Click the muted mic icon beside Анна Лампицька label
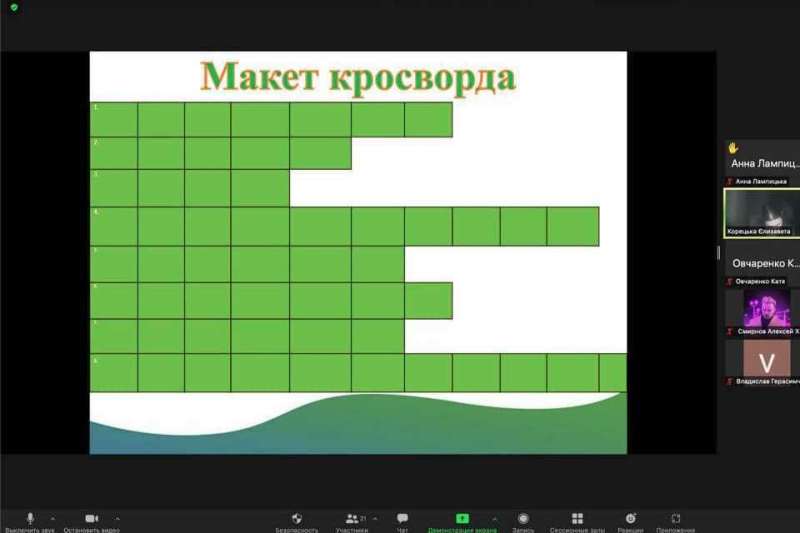This screenshot has width=800, height=533. click(x=730, y=182)
